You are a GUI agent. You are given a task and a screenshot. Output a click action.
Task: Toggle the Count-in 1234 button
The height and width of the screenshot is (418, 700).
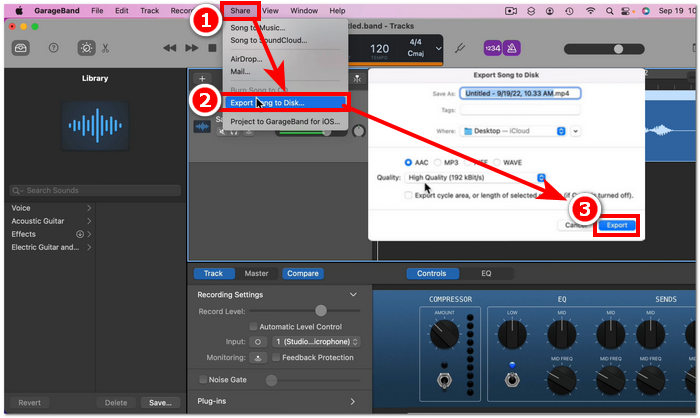tap(493, 48)
